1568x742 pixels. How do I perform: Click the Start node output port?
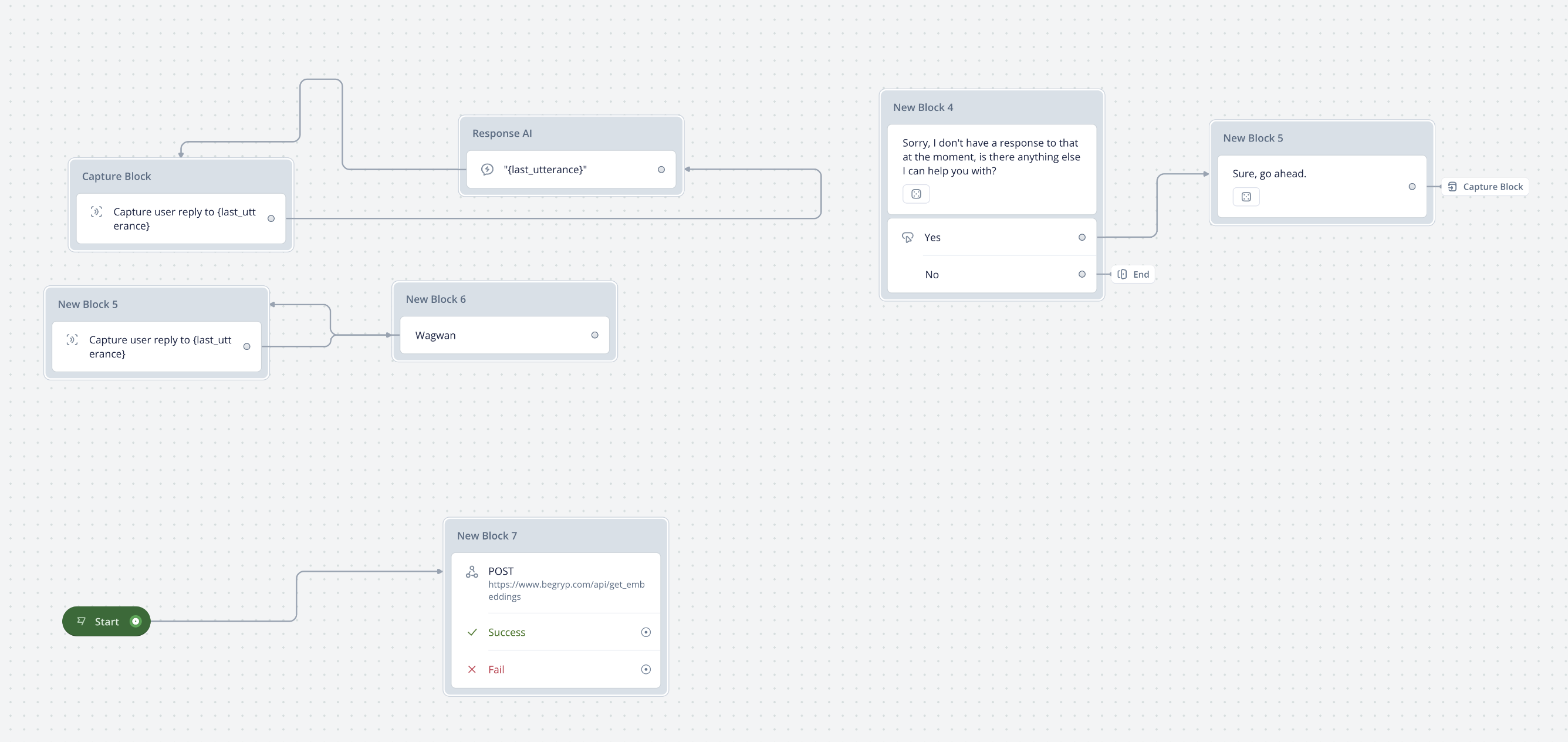[x=136, y=622]
